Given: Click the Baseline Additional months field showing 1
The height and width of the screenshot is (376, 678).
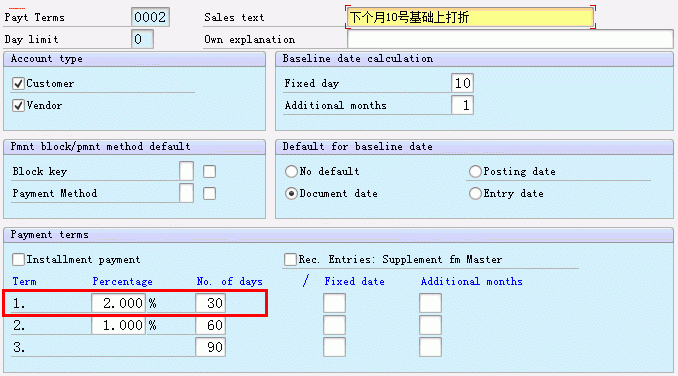Looking at the screenshot, I should coord(462,105).
